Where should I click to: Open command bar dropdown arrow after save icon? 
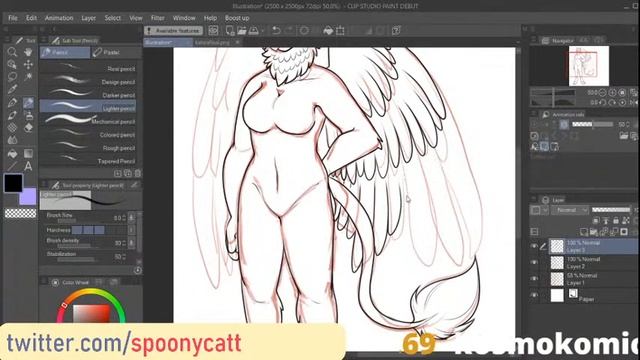pyautogui.click(x=262, y=31)
